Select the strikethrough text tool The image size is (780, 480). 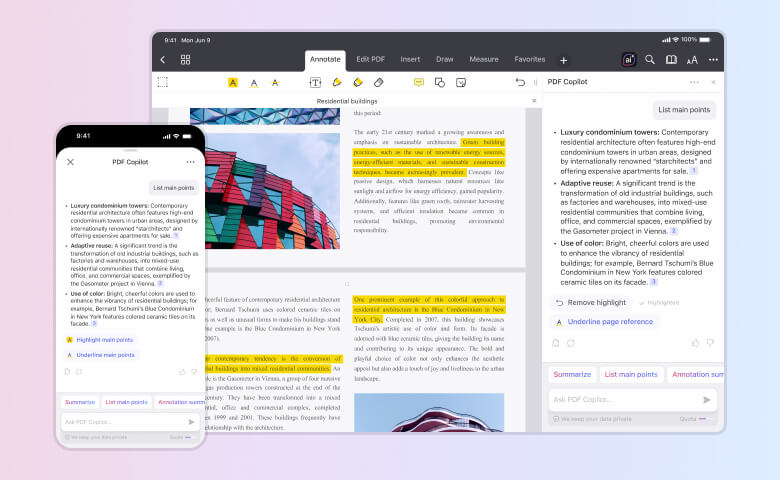[x=275, y=83]
